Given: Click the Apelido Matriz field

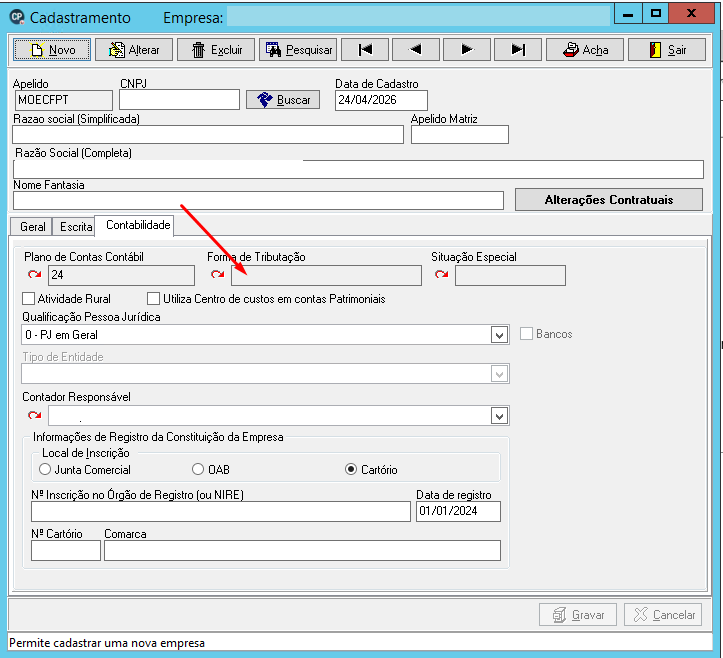Looking at the screenshot, I should coord(460,134).
